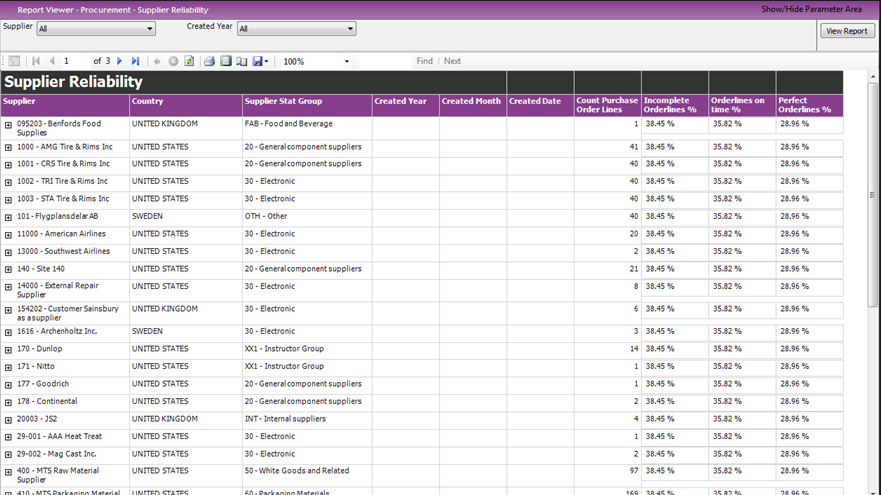Go to the next report page
881x495 pixels.
pos(120,61)
